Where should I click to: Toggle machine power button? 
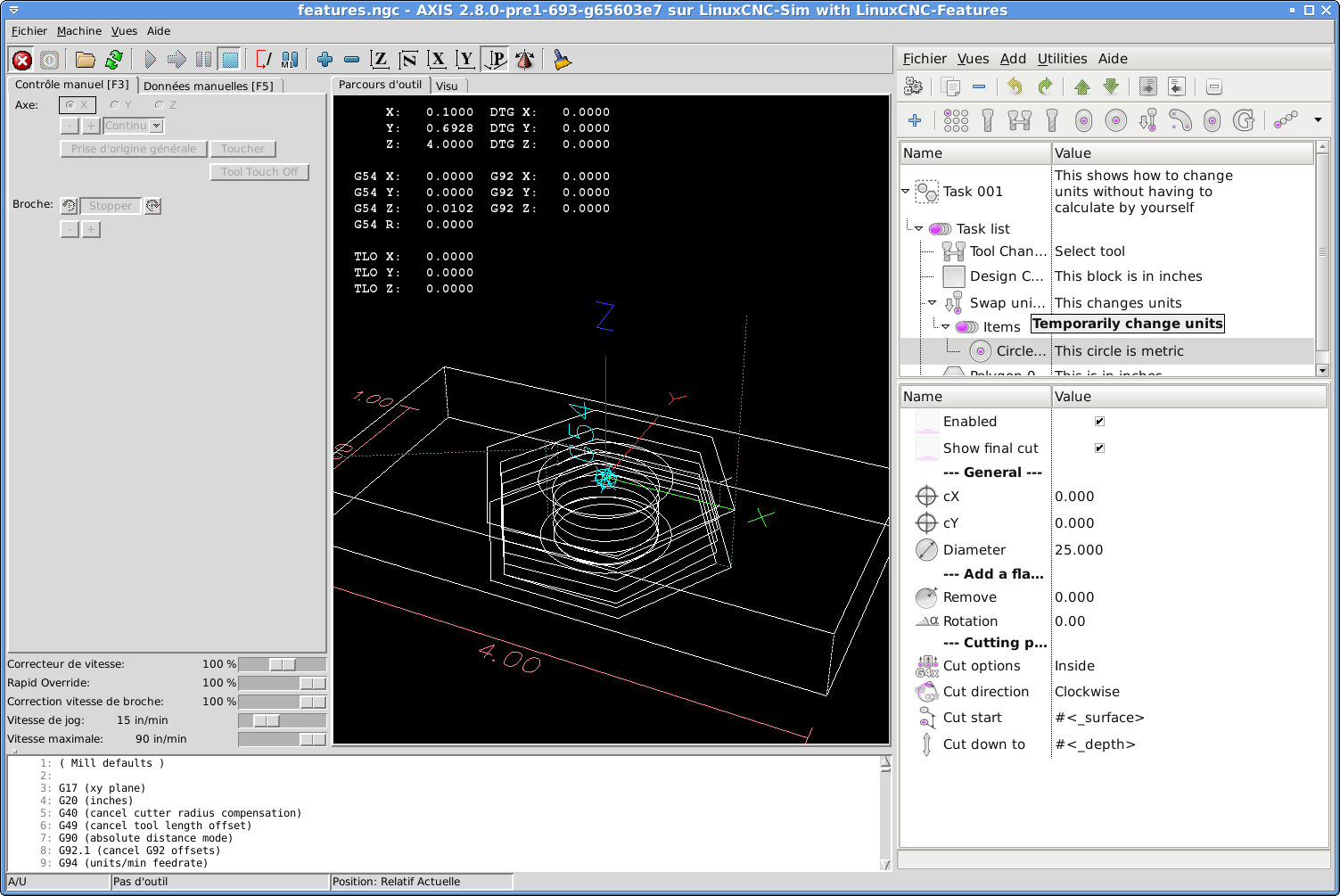tap(50, 60)
